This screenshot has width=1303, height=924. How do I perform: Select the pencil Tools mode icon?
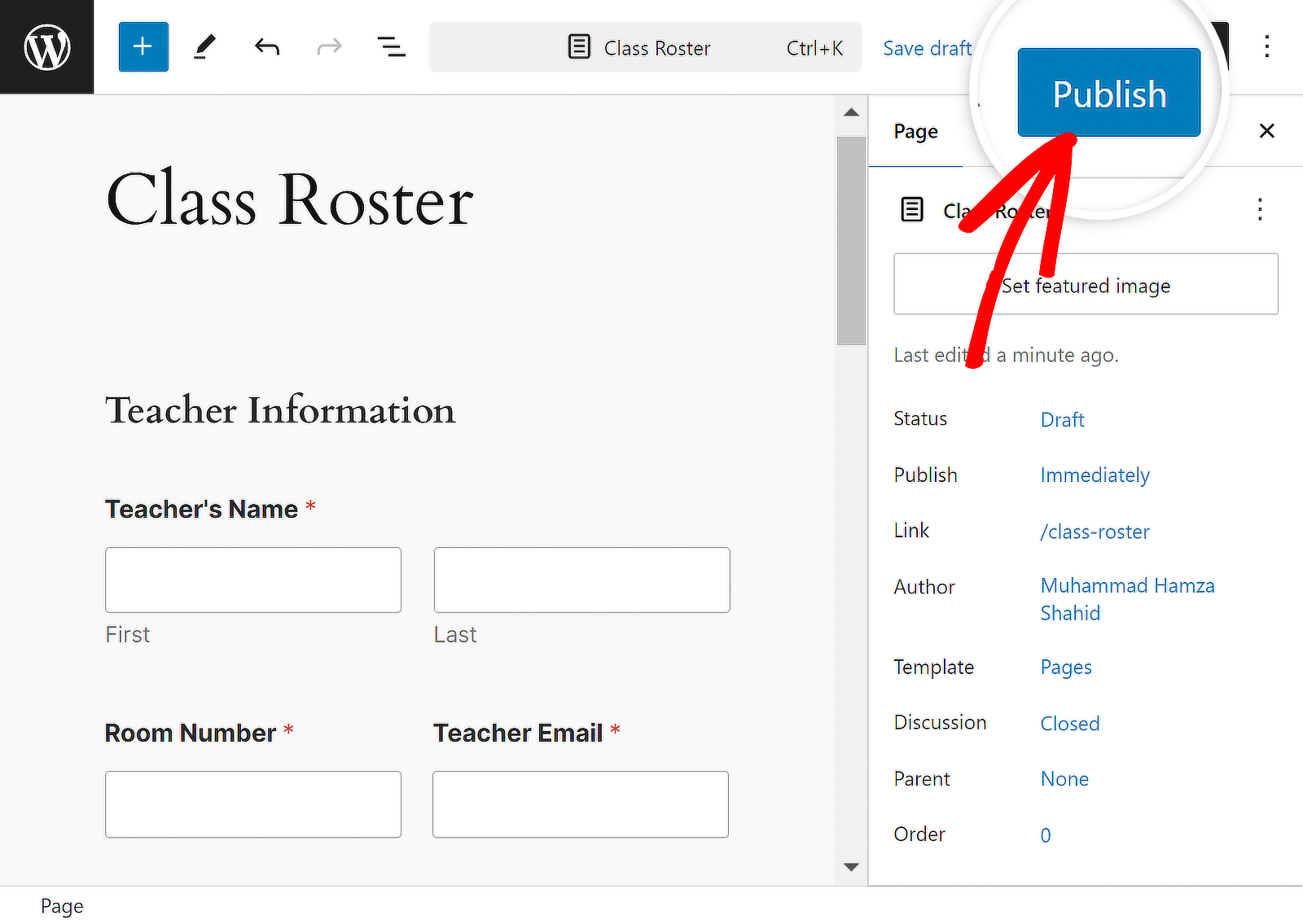click(x=204, y=46)
